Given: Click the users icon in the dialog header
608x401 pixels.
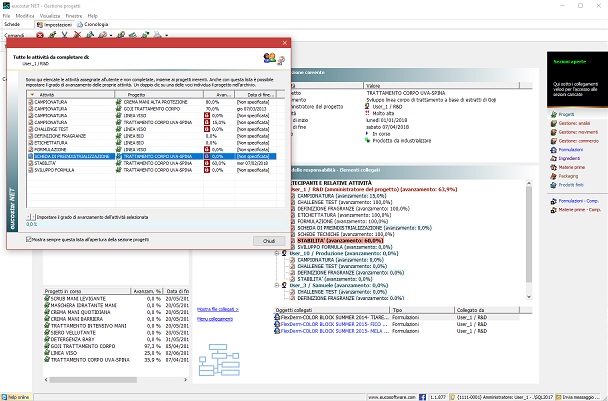Looking at the screenshot, I should coord(269,58).
